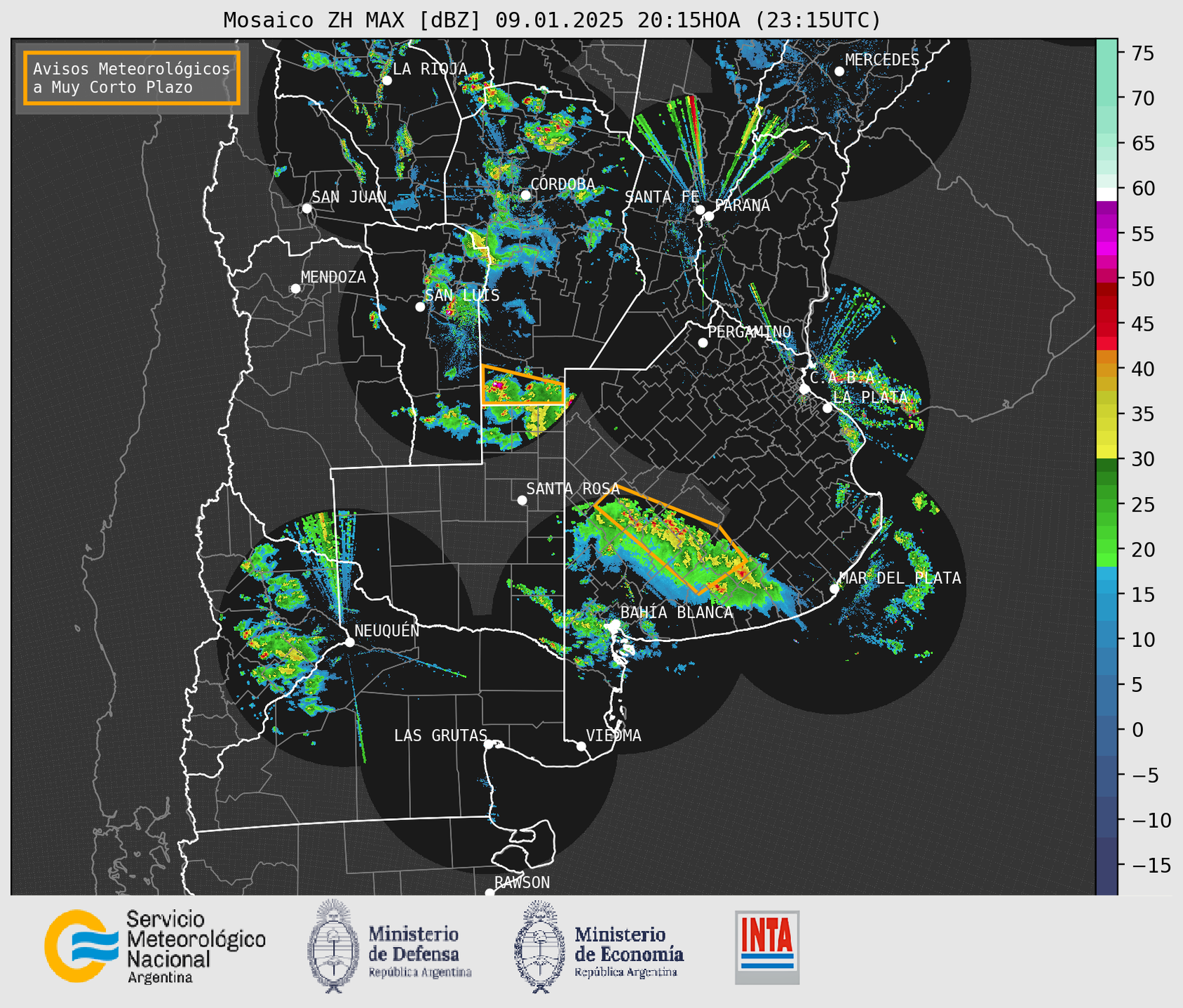Select the LA RIOJA city marker
Screen dimensions: 1183x1008
[x=386, y=81]
